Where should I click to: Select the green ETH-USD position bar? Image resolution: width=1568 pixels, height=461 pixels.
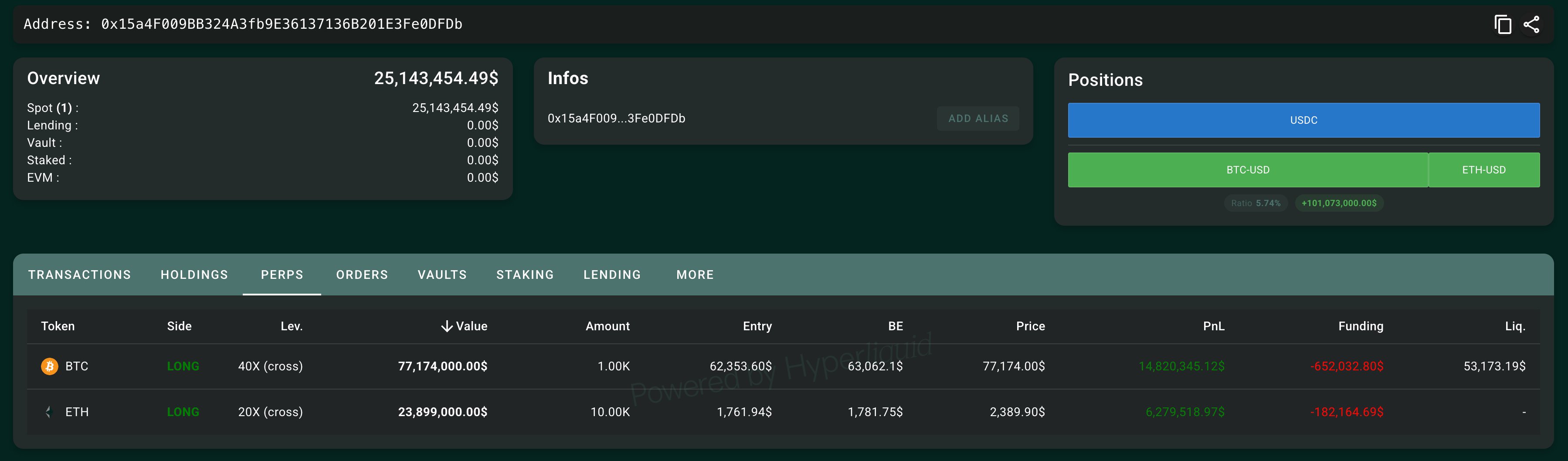1484,170
